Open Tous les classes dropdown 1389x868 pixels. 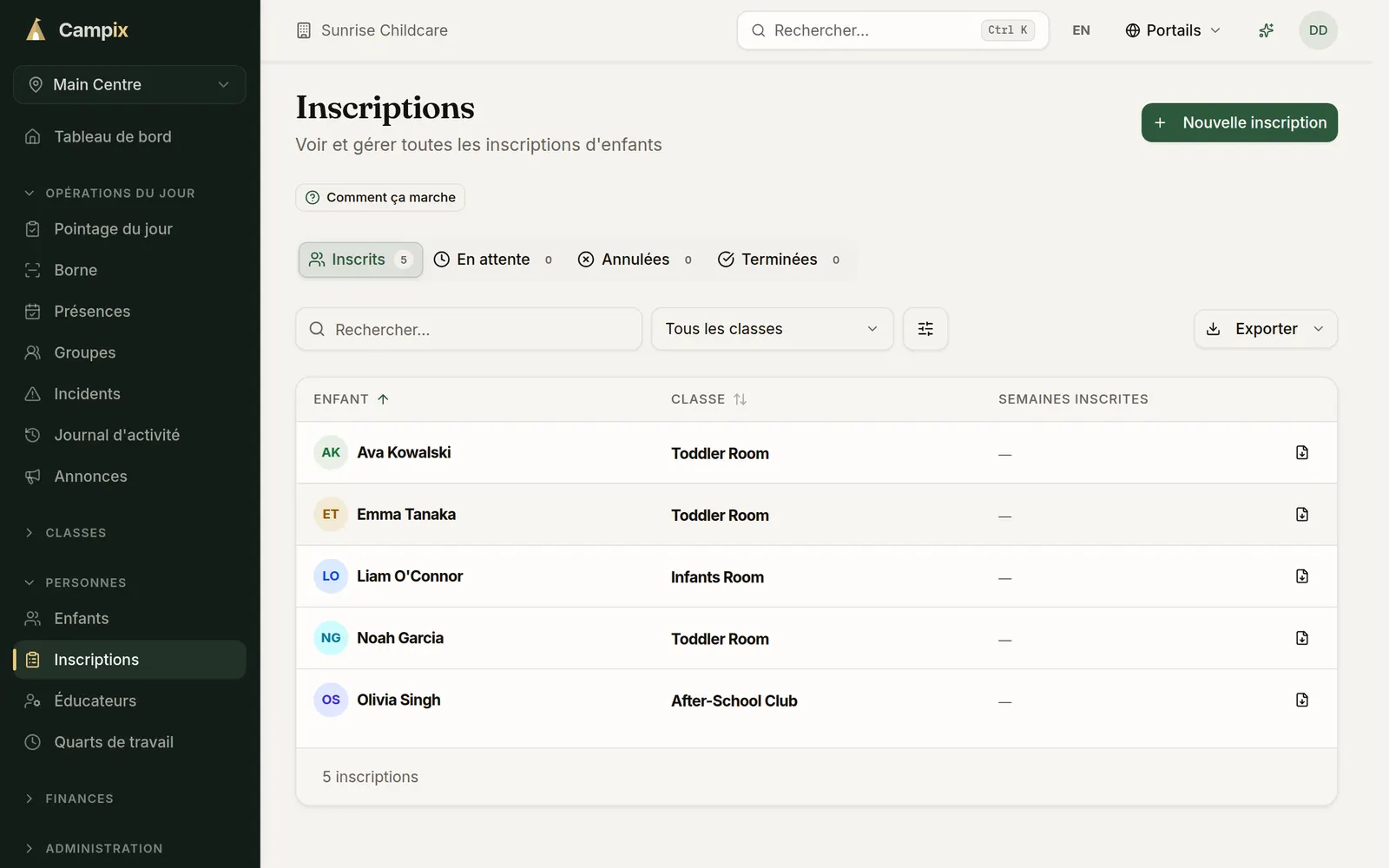pyautogui.click(x=772, y=329)
